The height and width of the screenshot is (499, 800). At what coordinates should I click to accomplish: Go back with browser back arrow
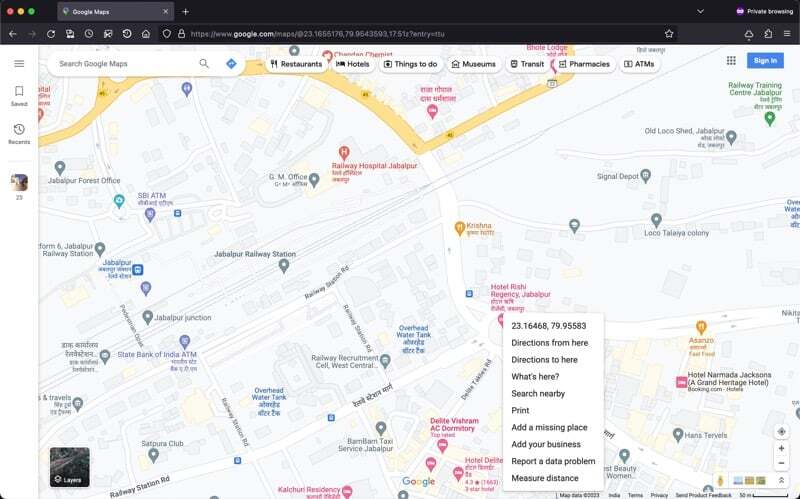pyautogui.click(x=13, y=34)
